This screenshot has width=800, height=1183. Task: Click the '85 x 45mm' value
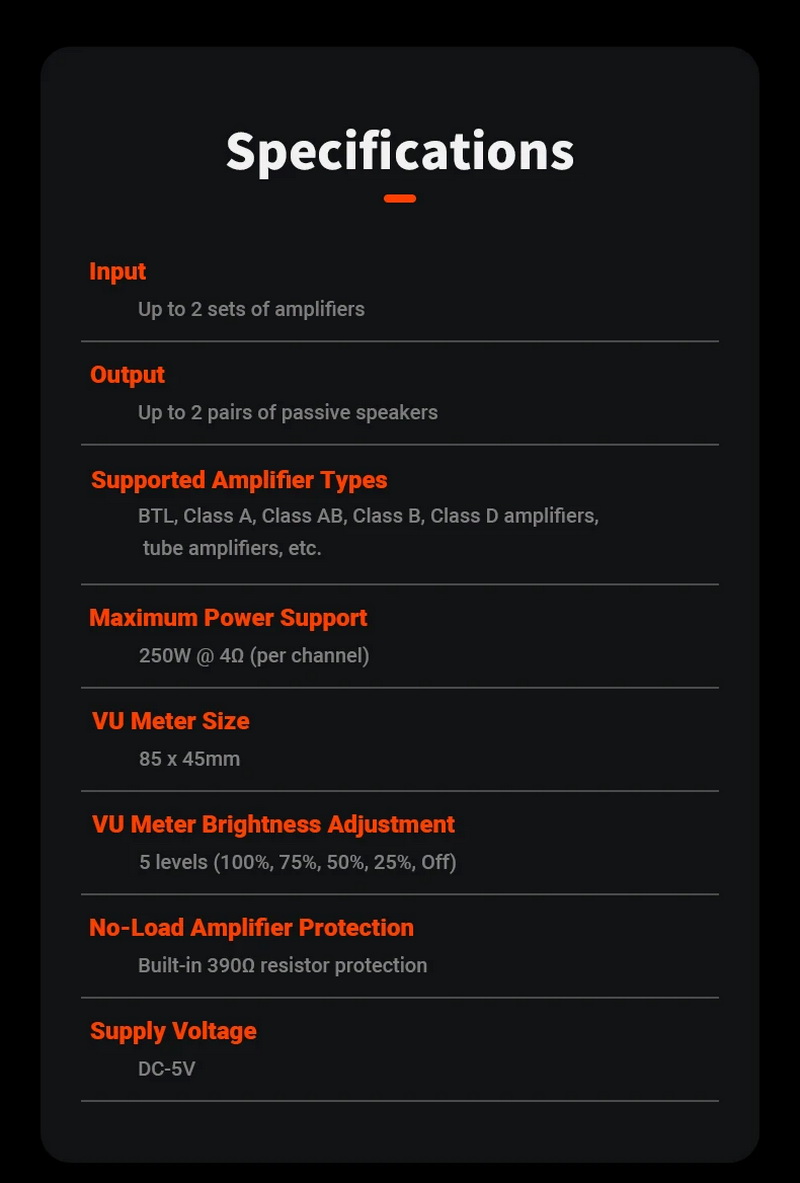point(189,759)
